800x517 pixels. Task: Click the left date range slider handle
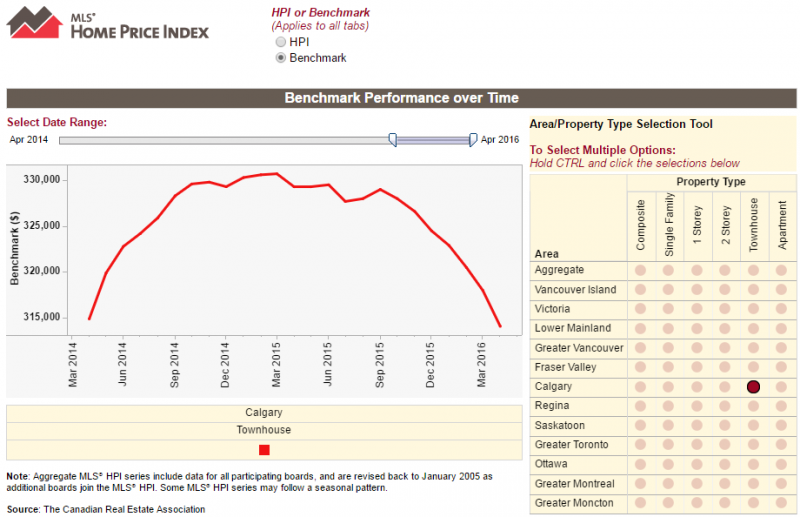coord(393,140)
